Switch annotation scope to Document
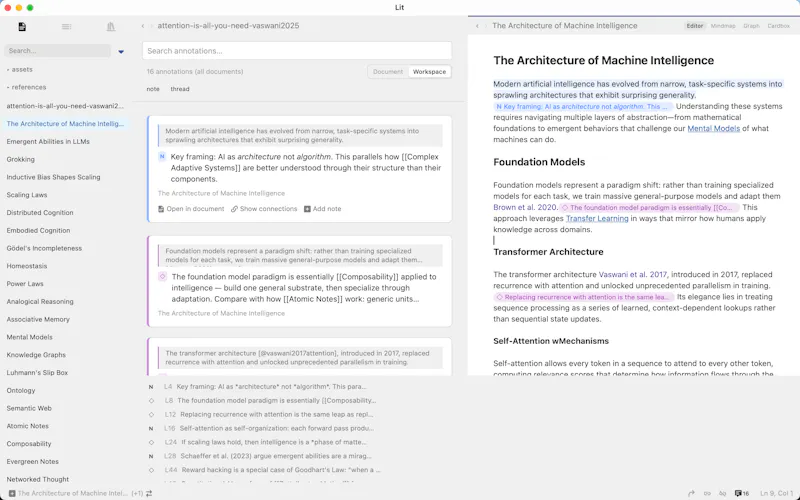Image resolution: width=800 pixels, height=500 pixels. point(388,72)
